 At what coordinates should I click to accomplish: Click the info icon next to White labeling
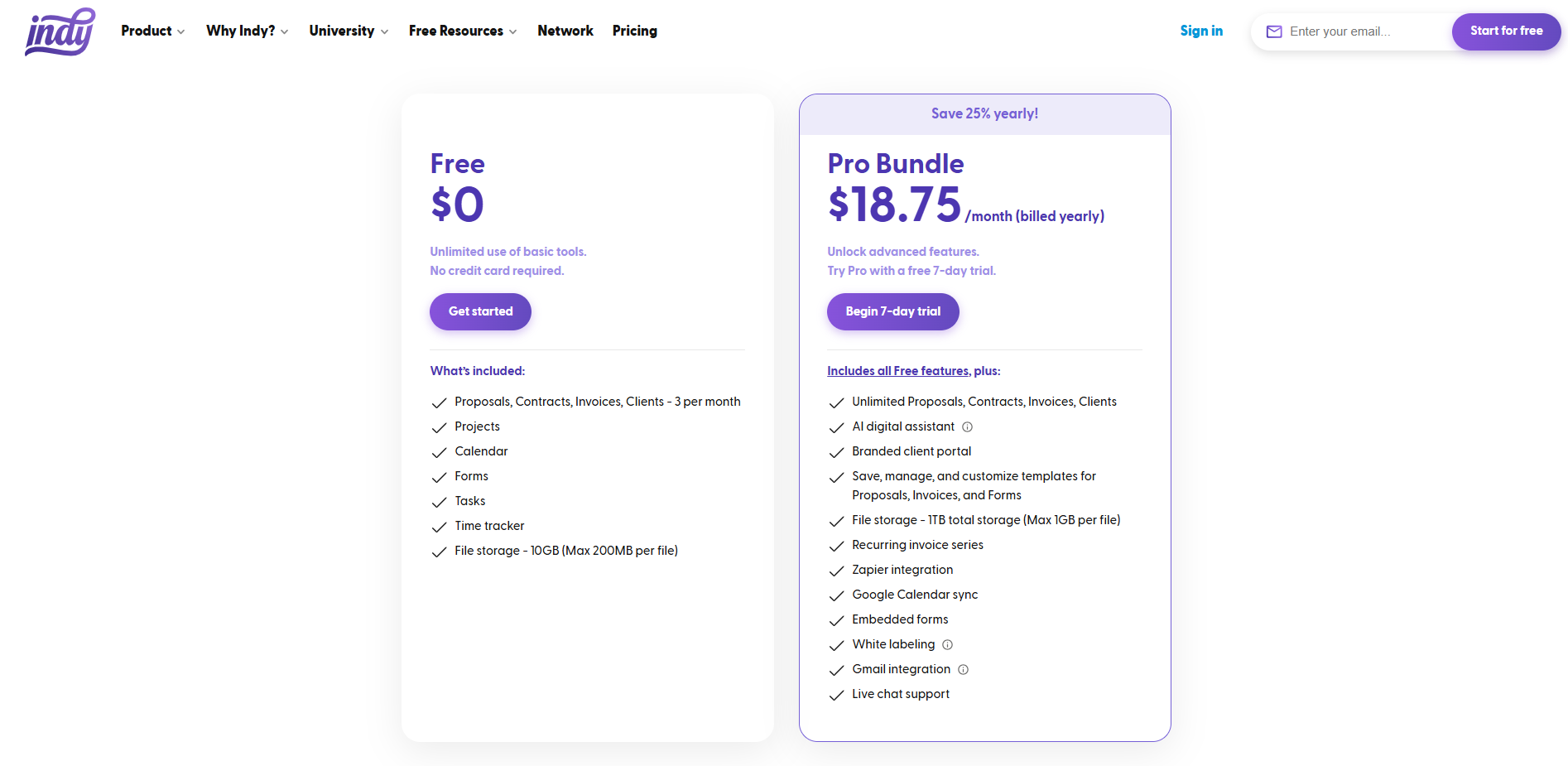(x=947, y=644)
